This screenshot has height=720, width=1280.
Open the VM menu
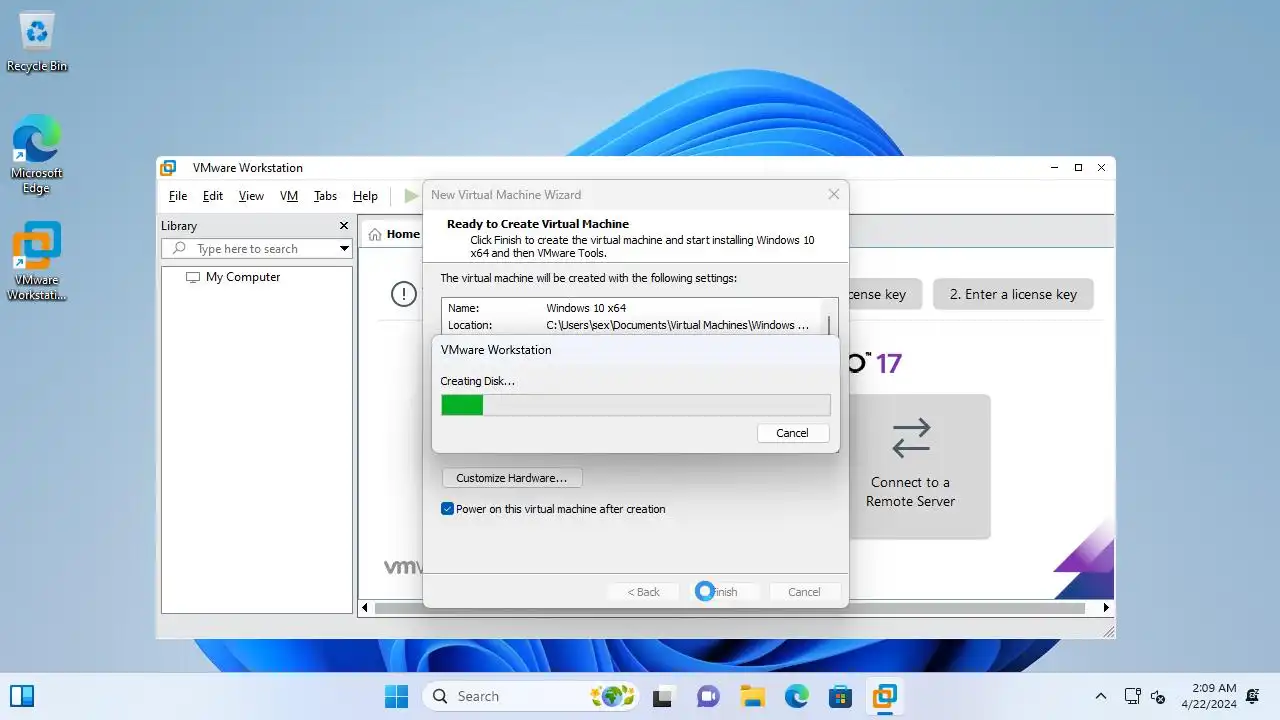coord(289,196)
